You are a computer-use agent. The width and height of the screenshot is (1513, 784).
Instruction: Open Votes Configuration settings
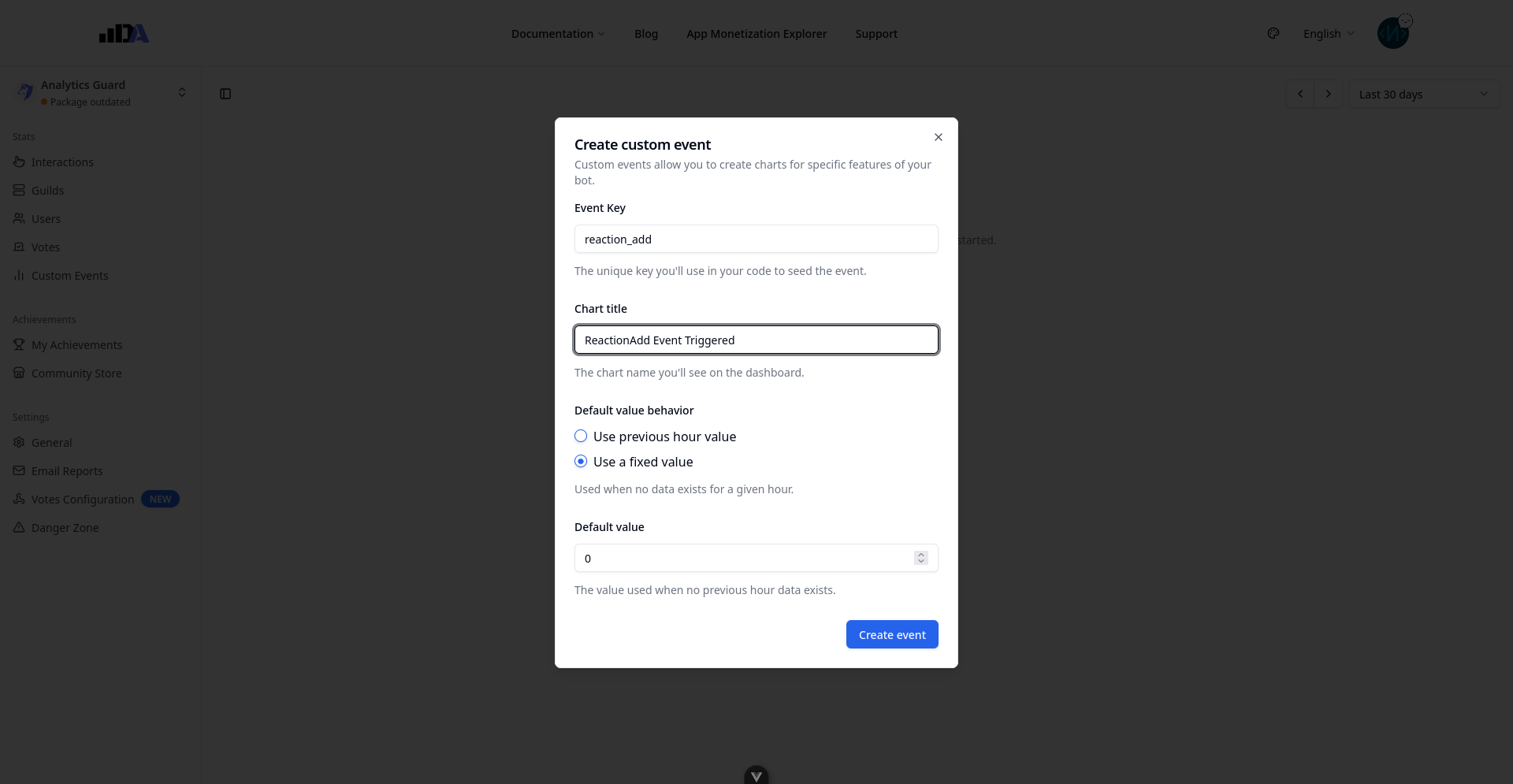pyautogui.click(x=83, y=500)
